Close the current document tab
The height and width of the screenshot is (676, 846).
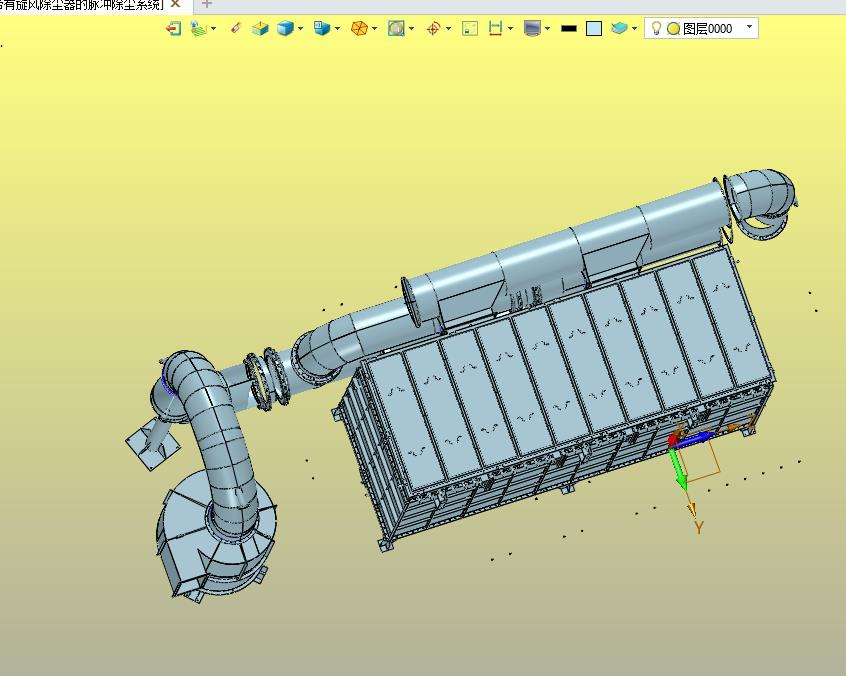click(176, 4)
